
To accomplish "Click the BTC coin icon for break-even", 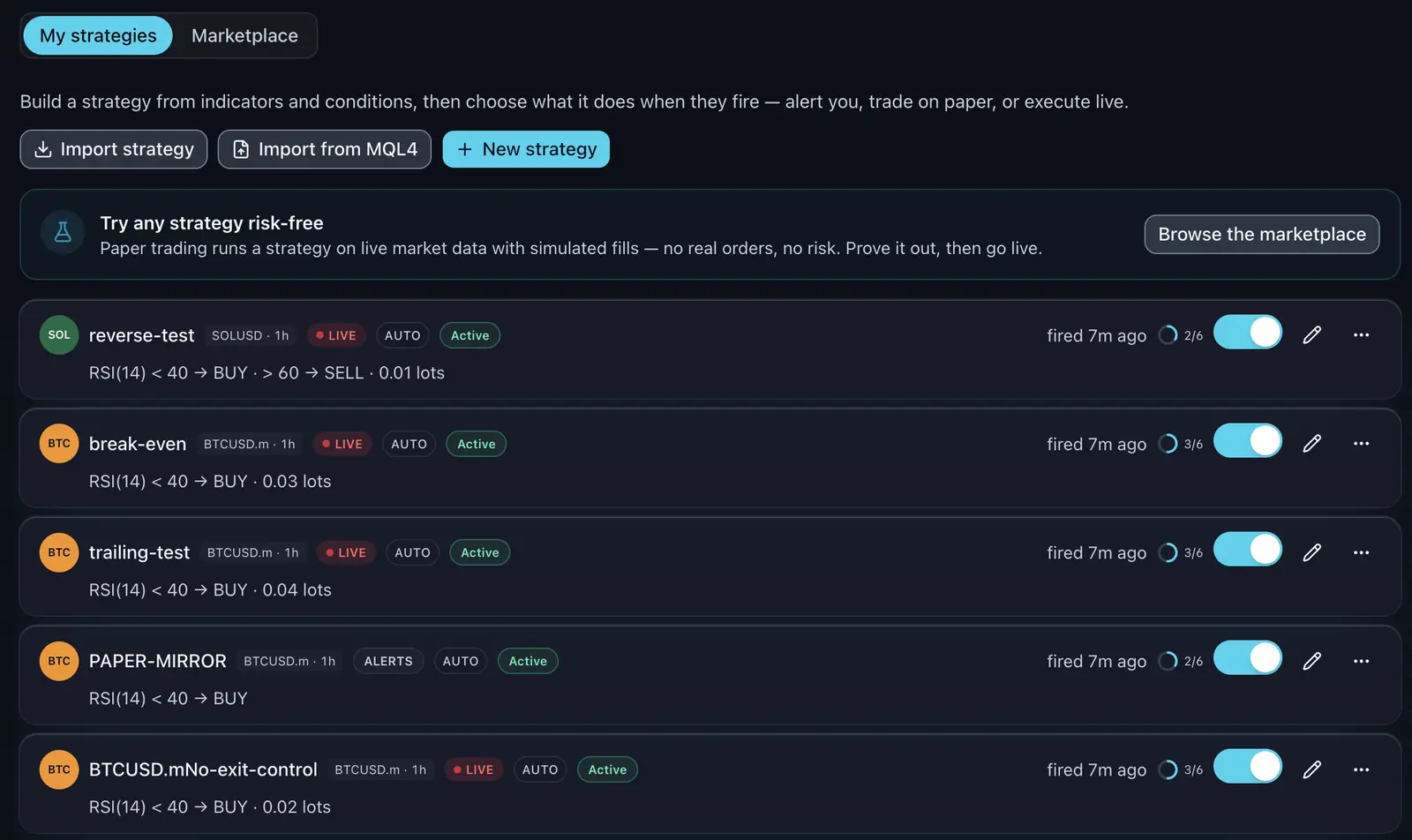I will [59, 444].
